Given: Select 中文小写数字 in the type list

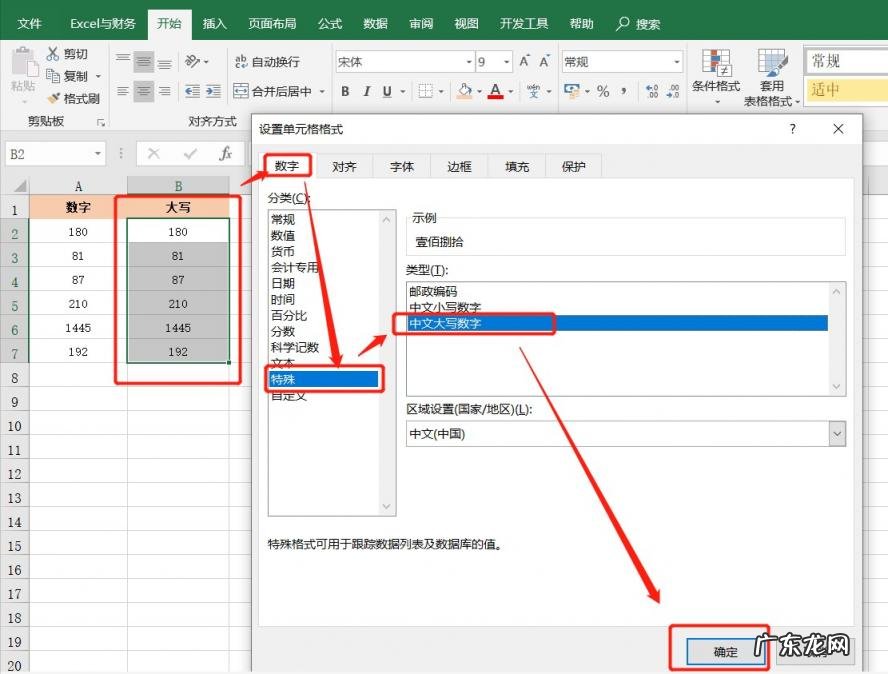Looking at the screenshot, I should point(445,307).
